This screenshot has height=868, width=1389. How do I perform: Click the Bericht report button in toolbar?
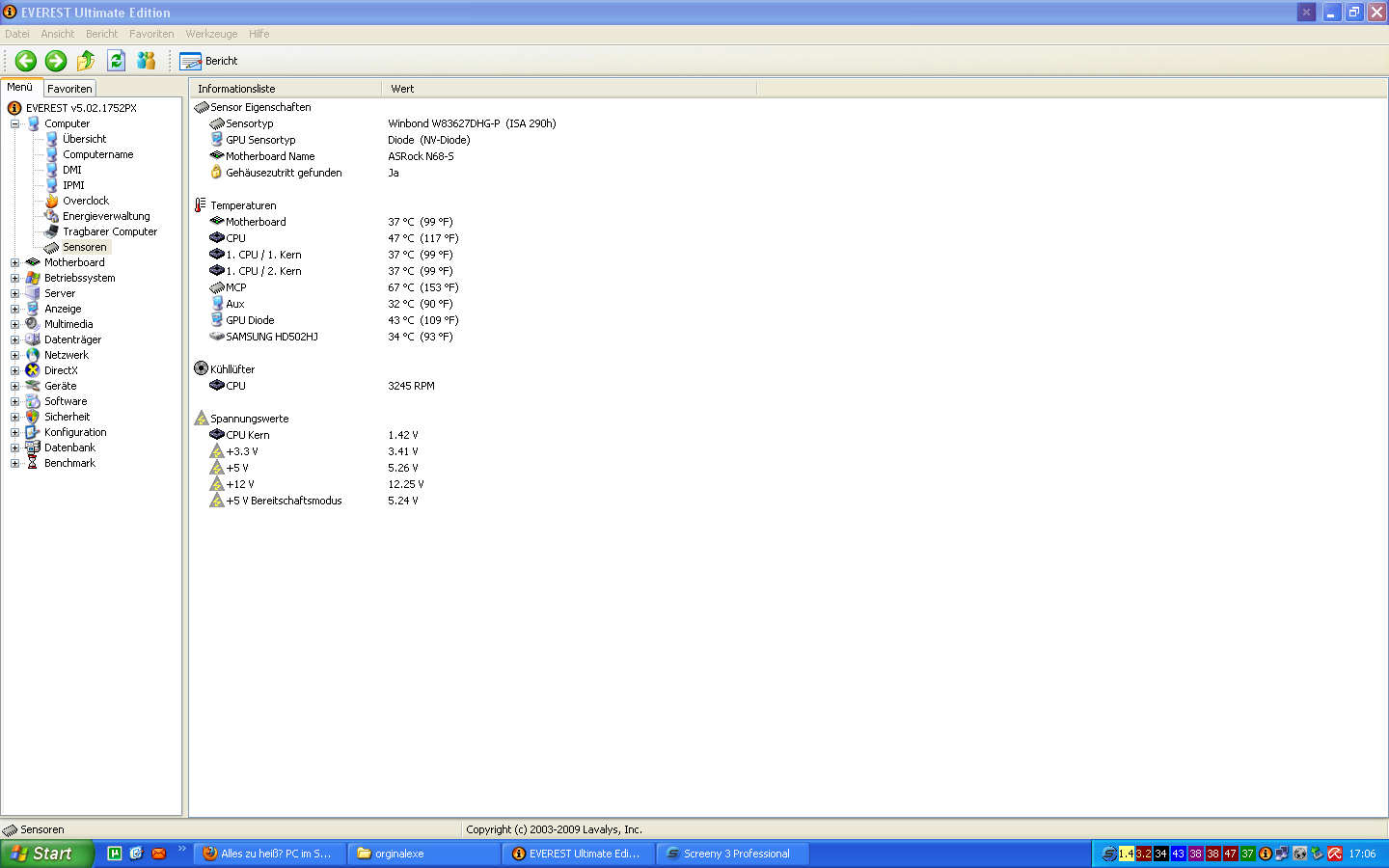tap(208, 61)
